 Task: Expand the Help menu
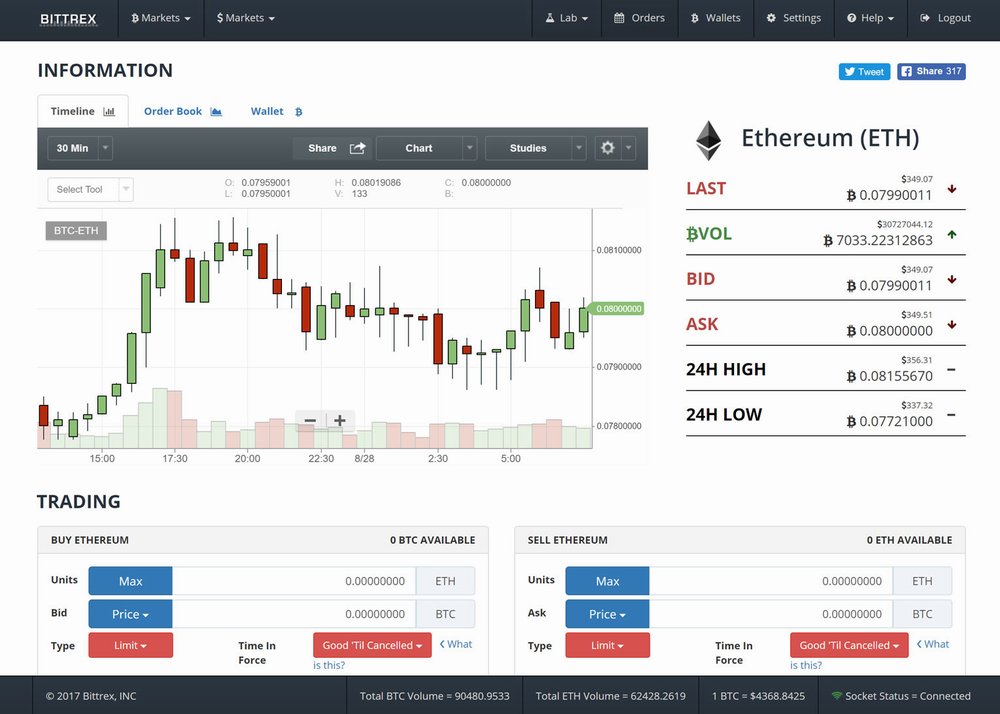click(871, 18)
